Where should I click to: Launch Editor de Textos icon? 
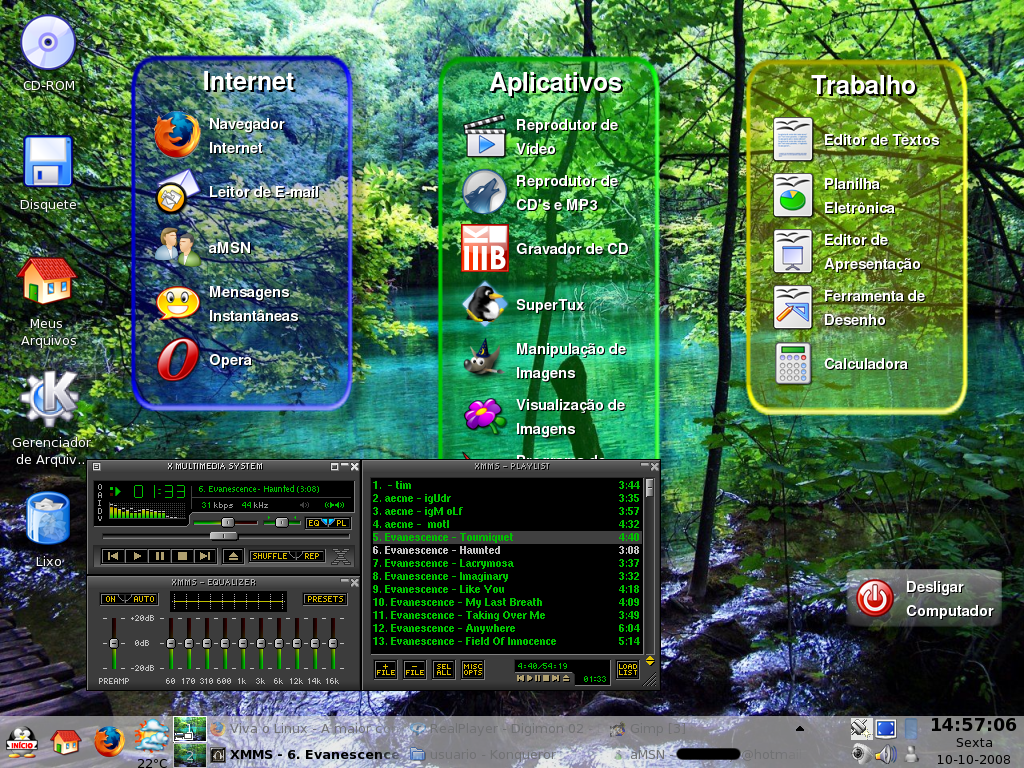click(793, 139)
